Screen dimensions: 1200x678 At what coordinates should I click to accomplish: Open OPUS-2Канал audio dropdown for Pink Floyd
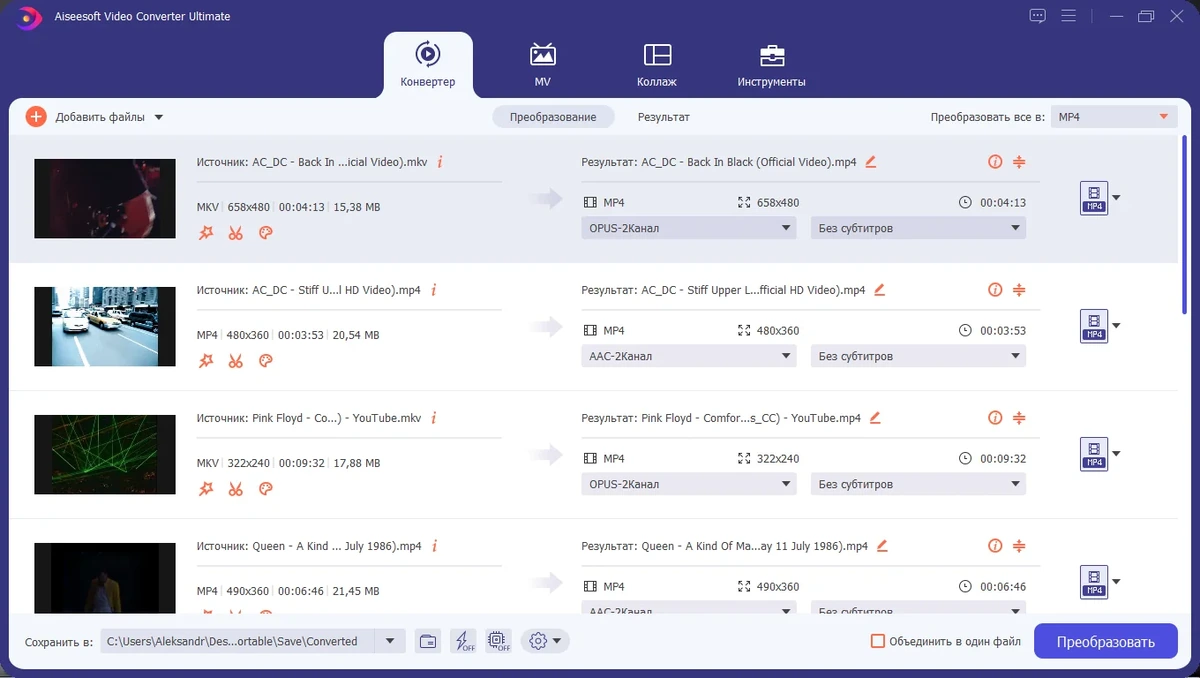pyautogui.click(x=689, y=484)
